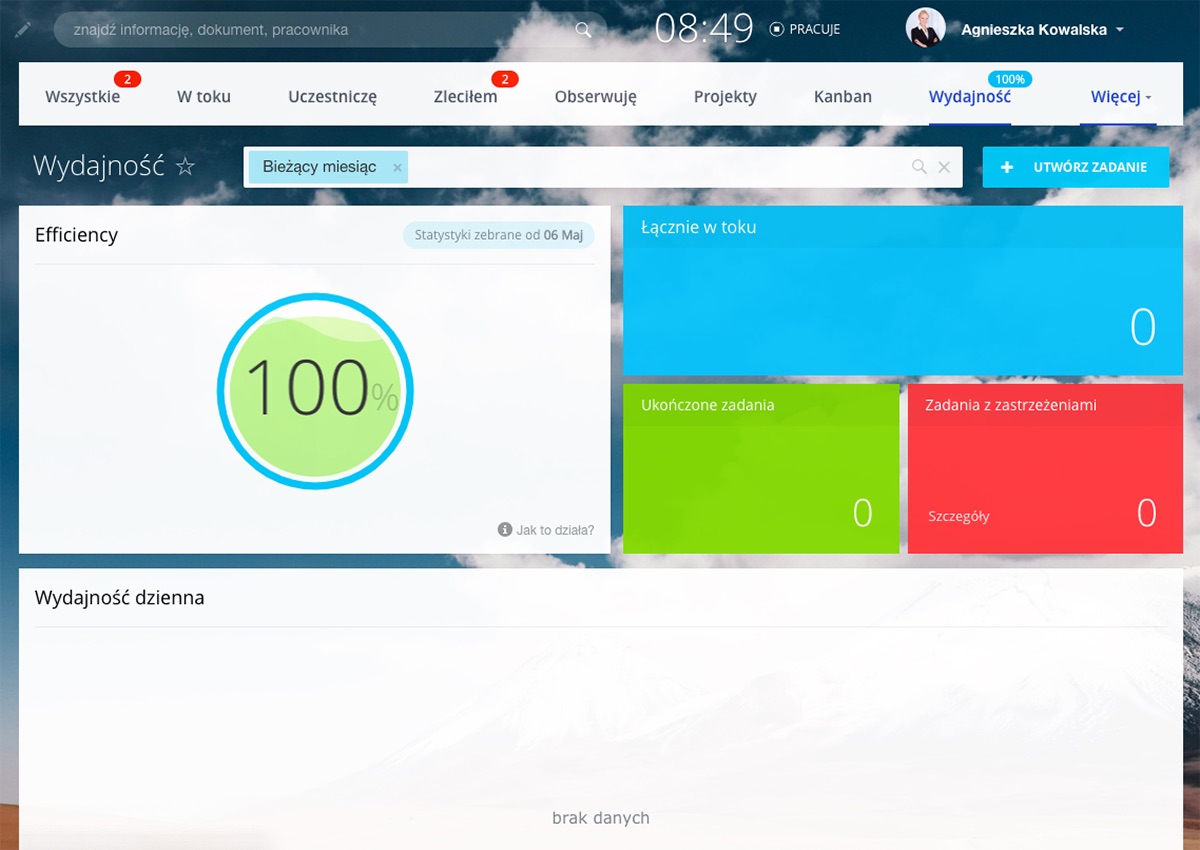Click the stop icon beside PRACUJE

tap(777, 30)
